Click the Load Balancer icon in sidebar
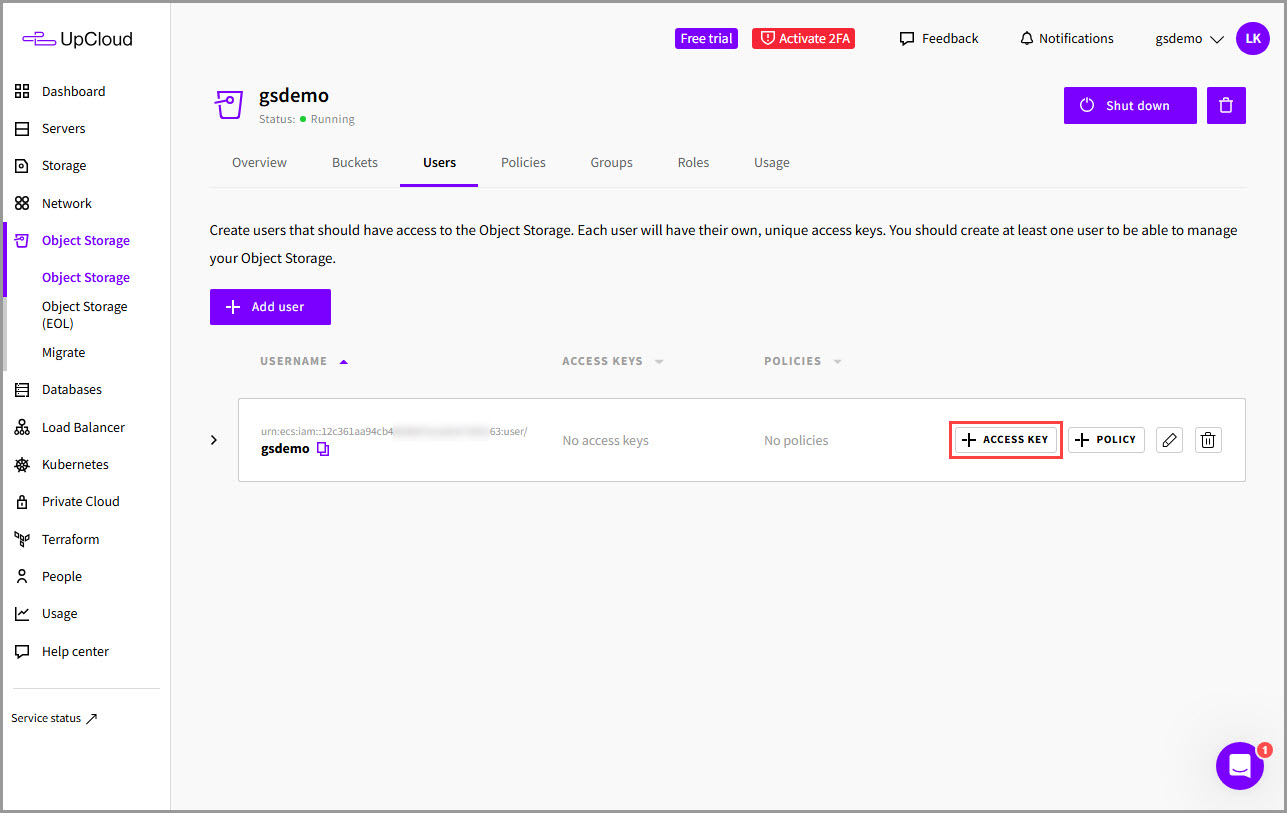The width and height of the screenshot is (1287, 813). click(22, 428)
